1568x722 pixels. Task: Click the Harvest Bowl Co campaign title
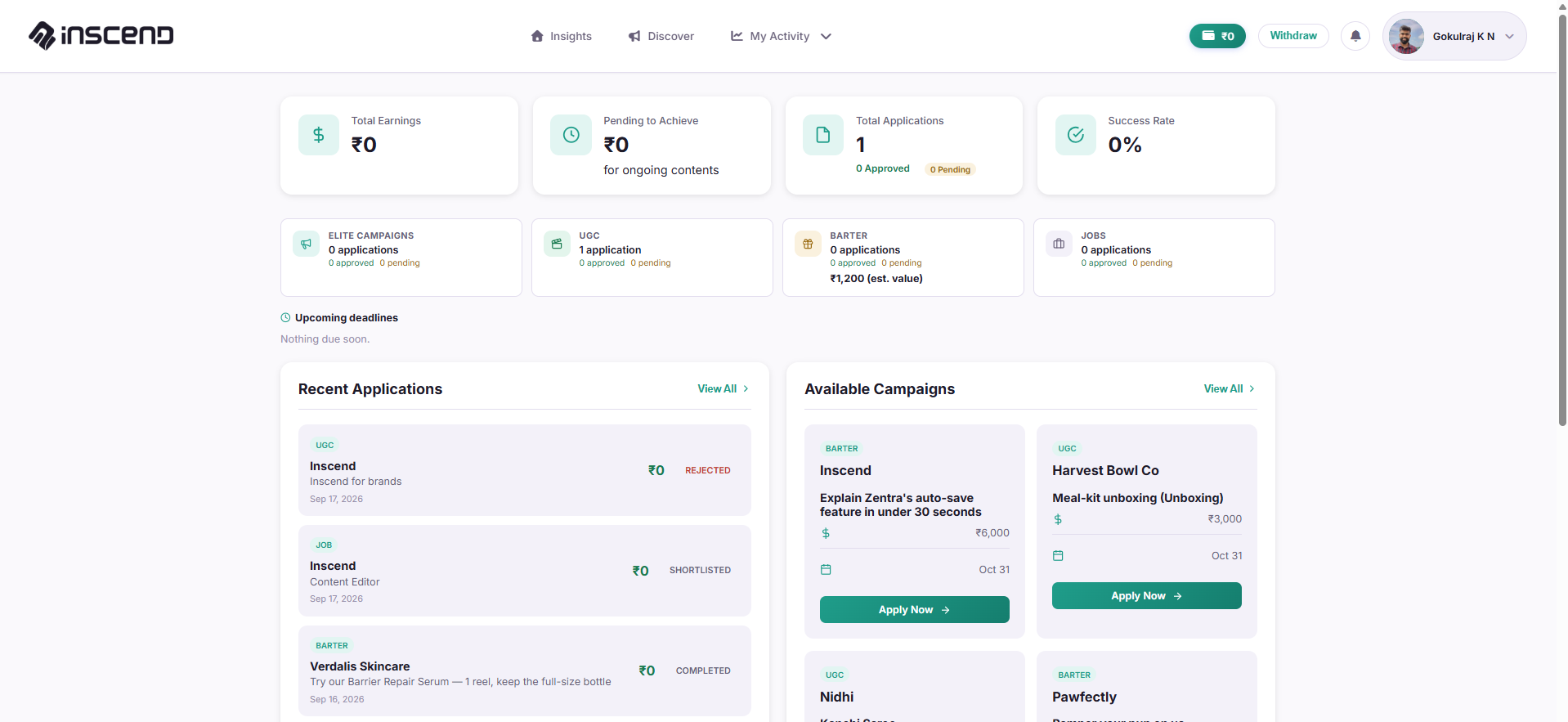(1105, 470)
